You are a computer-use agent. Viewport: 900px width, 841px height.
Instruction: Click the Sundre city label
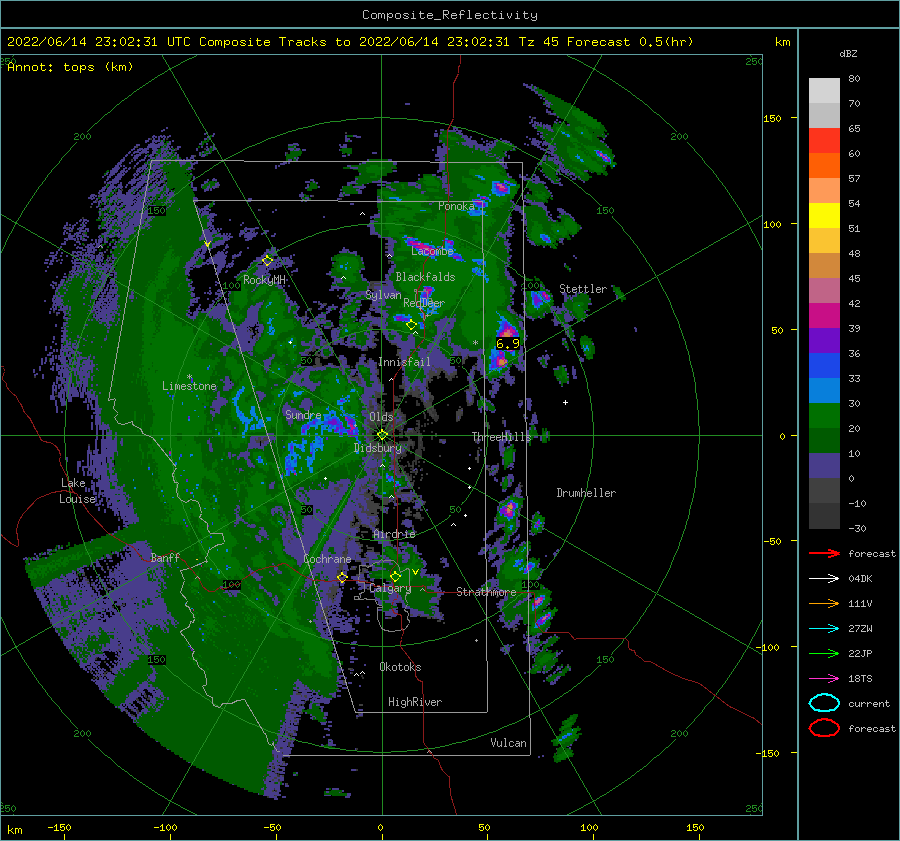pos(303,414)
